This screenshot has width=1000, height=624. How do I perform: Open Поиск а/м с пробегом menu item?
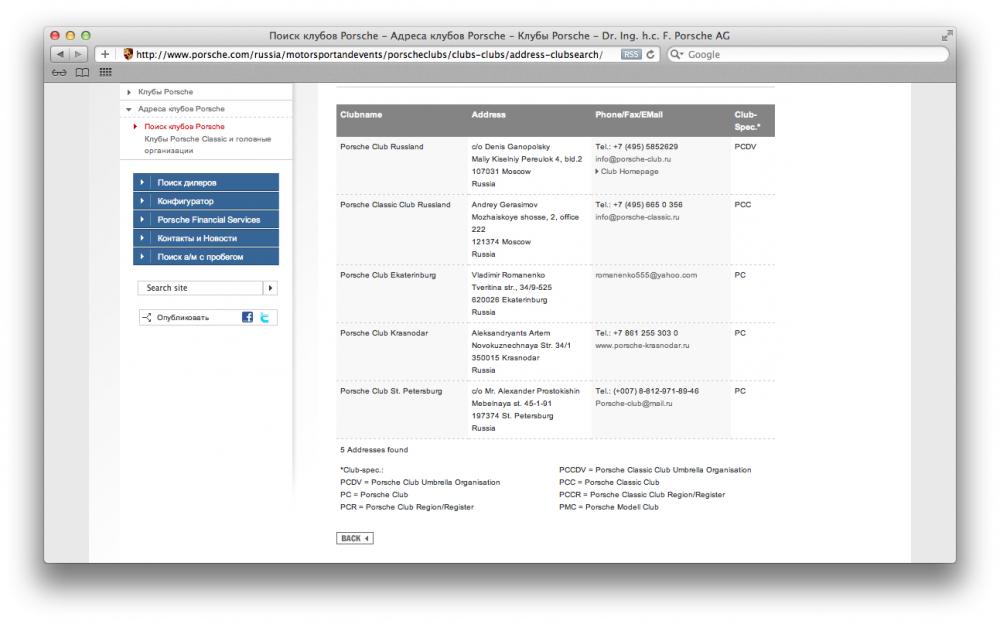click(206, 256)
